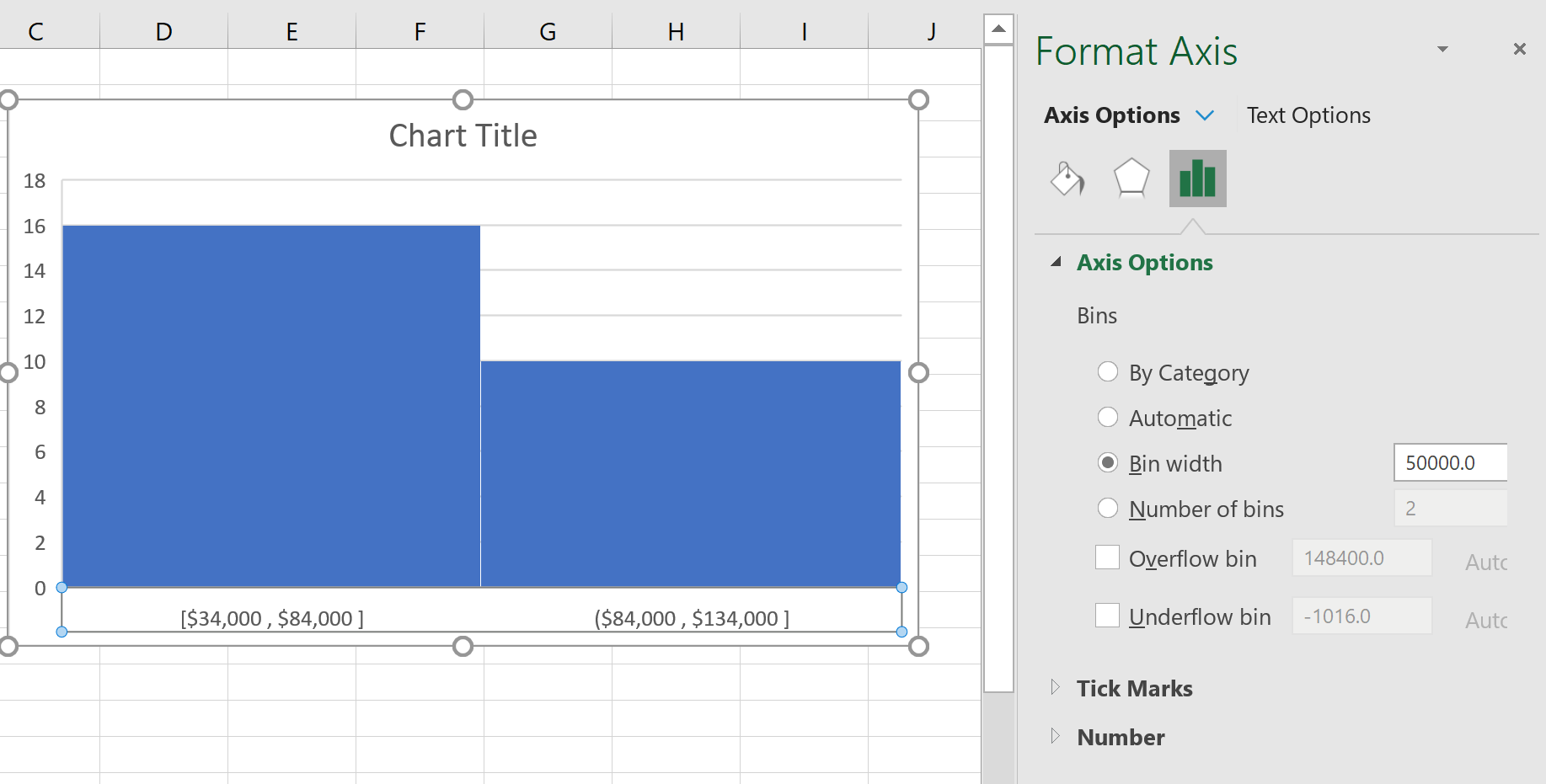Click the scrollbar up arrow

point(998,28)
